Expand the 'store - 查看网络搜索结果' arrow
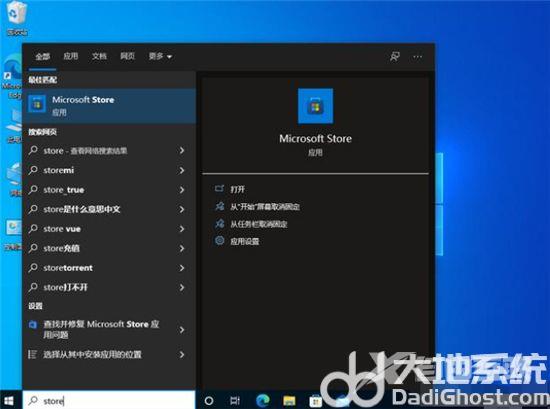The height and width of the screenshot is (409, 550). pos(182,150)
